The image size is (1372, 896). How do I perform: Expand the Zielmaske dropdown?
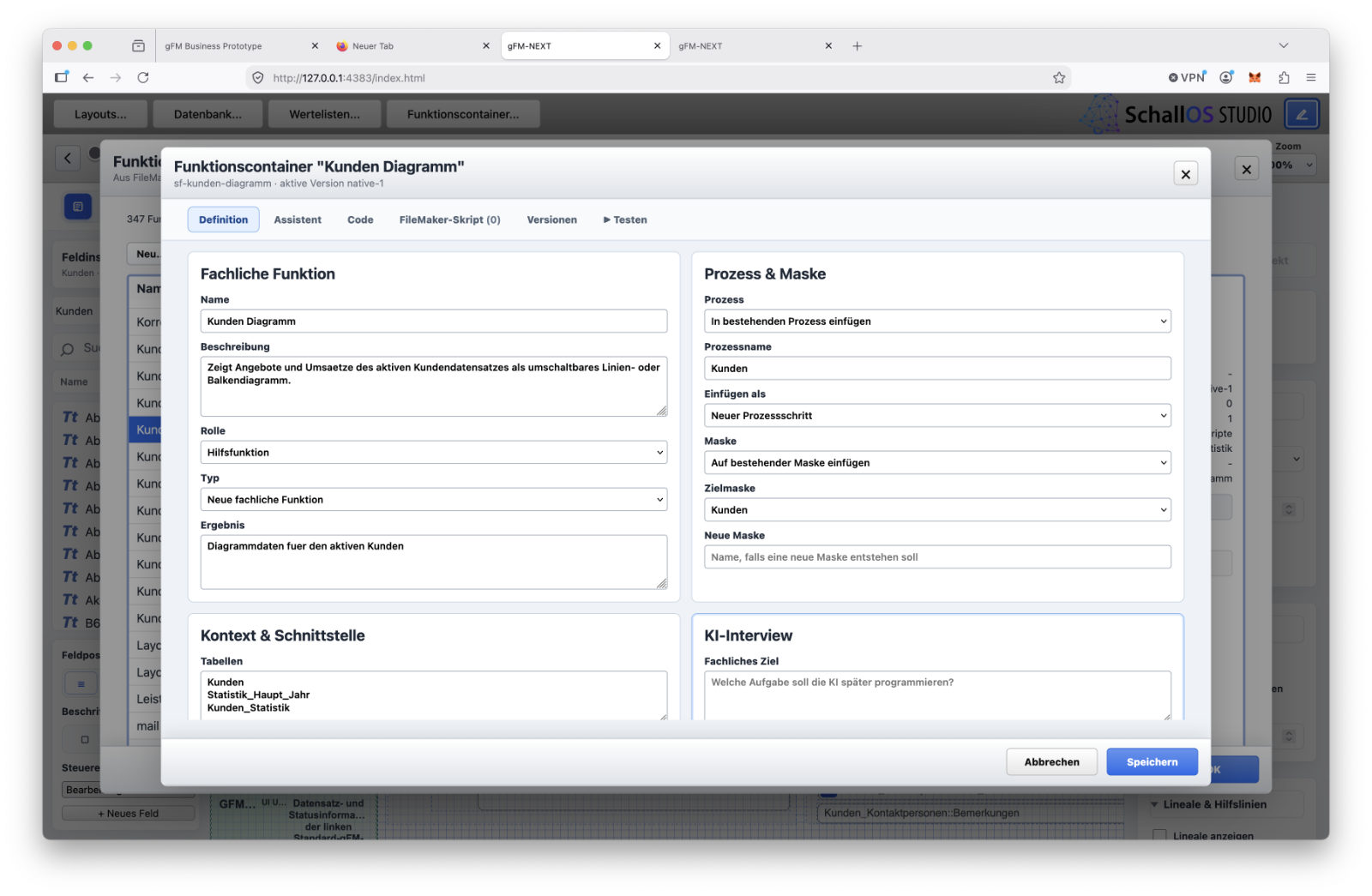[937, 509]
